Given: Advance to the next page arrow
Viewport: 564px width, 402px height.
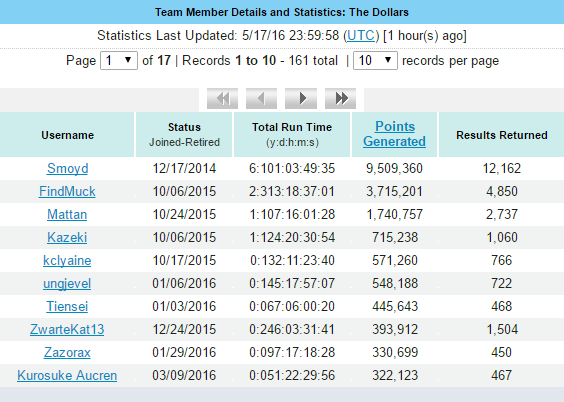Looking at the screenshot, I should pos(301,99).
